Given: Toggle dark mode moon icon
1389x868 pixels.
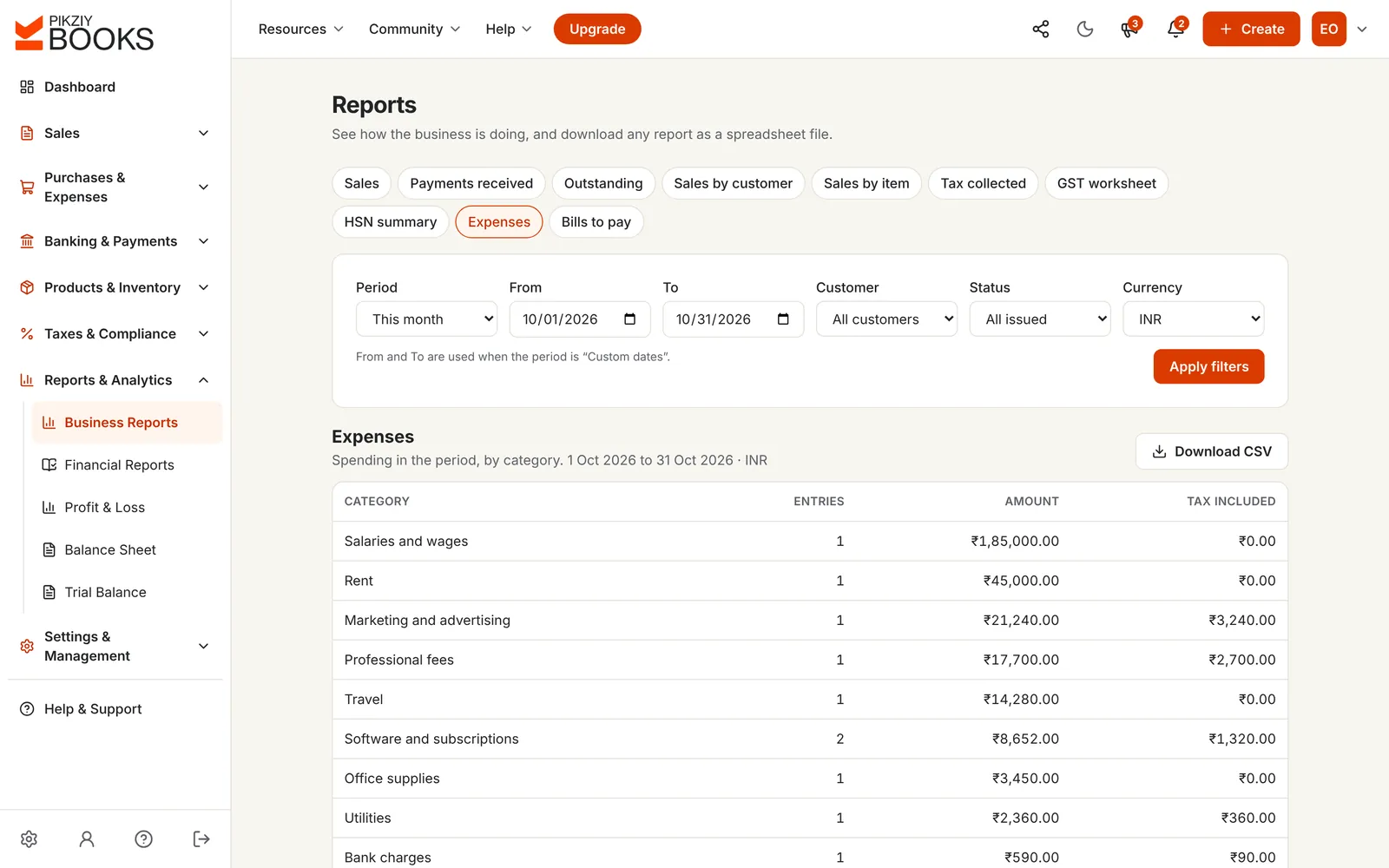Looking at the screenshot, I should (x=1084, y=29).
